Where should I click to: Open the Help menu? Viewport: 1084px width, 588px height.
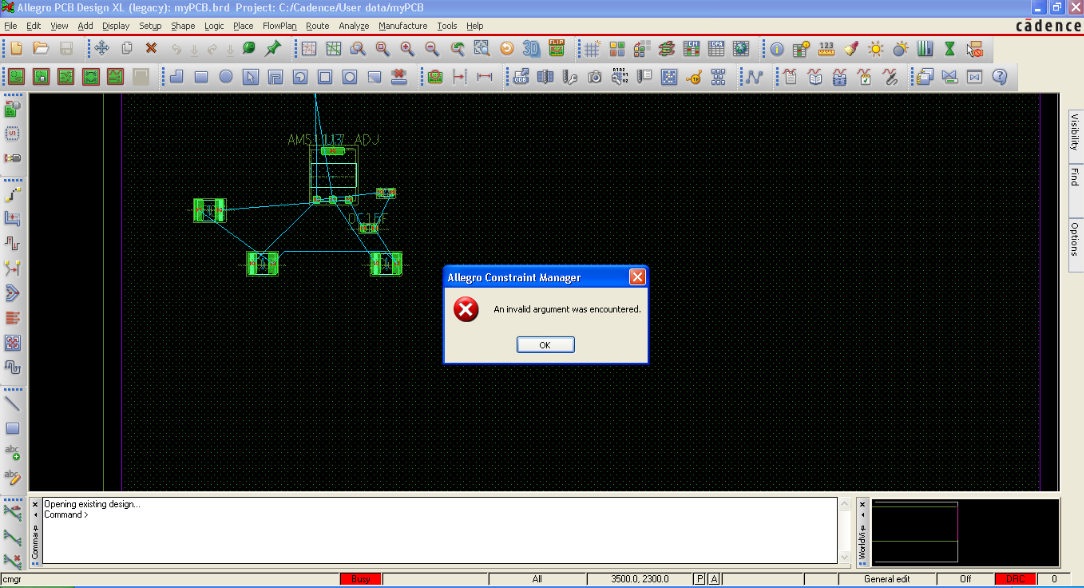click(474, 26)
